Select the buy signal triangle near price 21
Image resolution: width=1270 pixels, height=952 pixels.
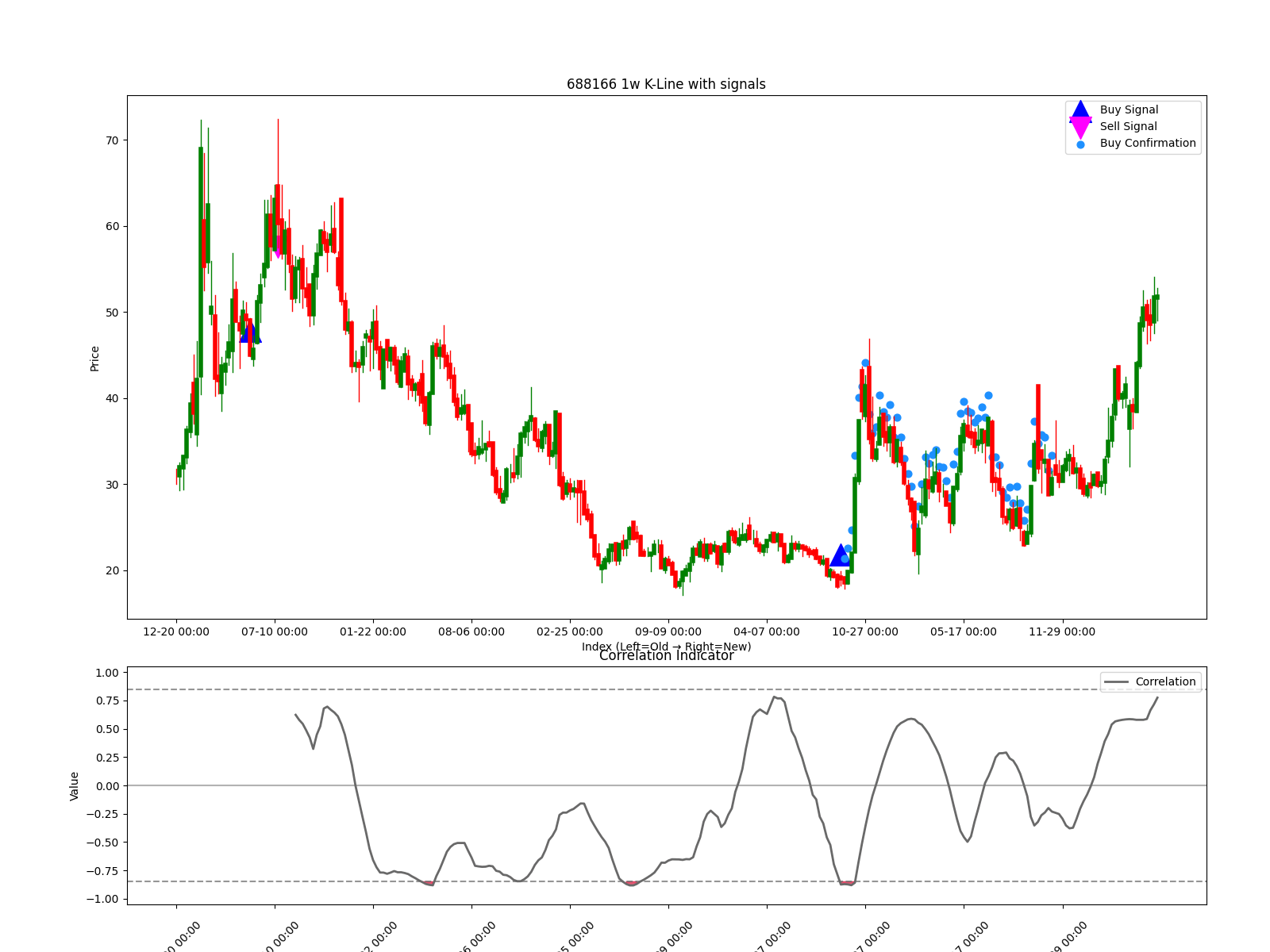(x=841, y=555)
